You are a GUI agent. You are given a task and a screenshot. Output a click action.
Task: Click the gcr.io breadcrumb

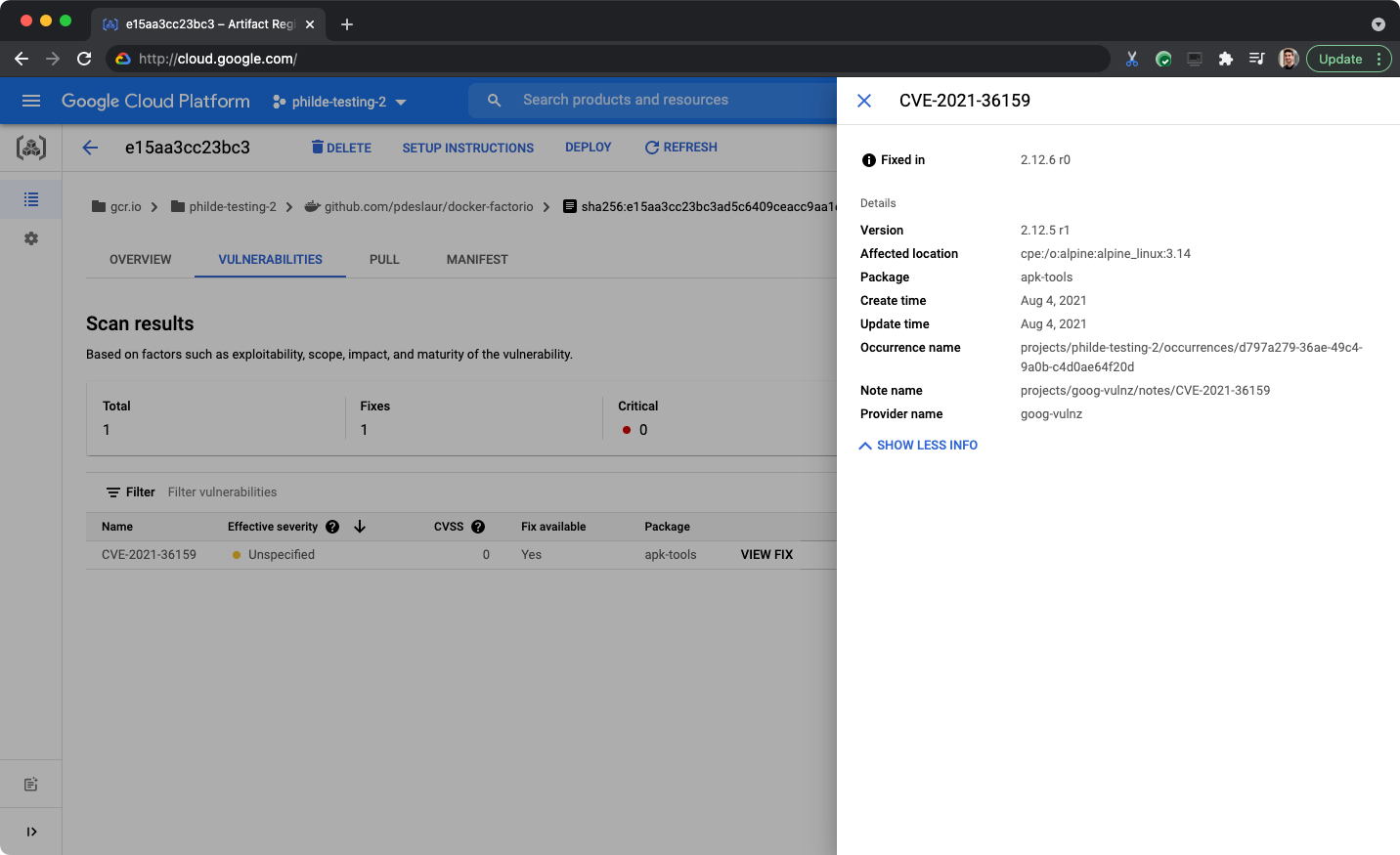[x=116, y=207]
